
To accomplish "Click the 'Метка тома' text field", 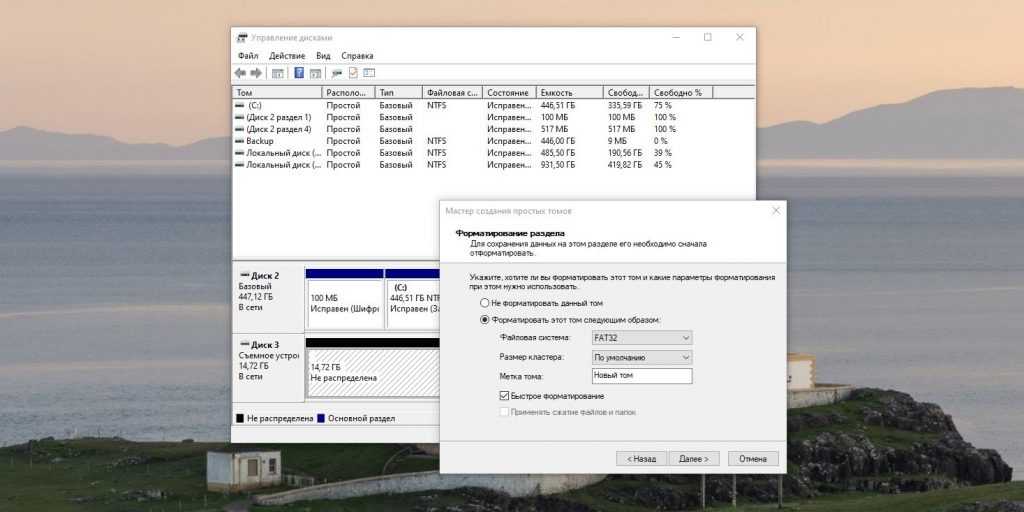I will tap(642, 376).
